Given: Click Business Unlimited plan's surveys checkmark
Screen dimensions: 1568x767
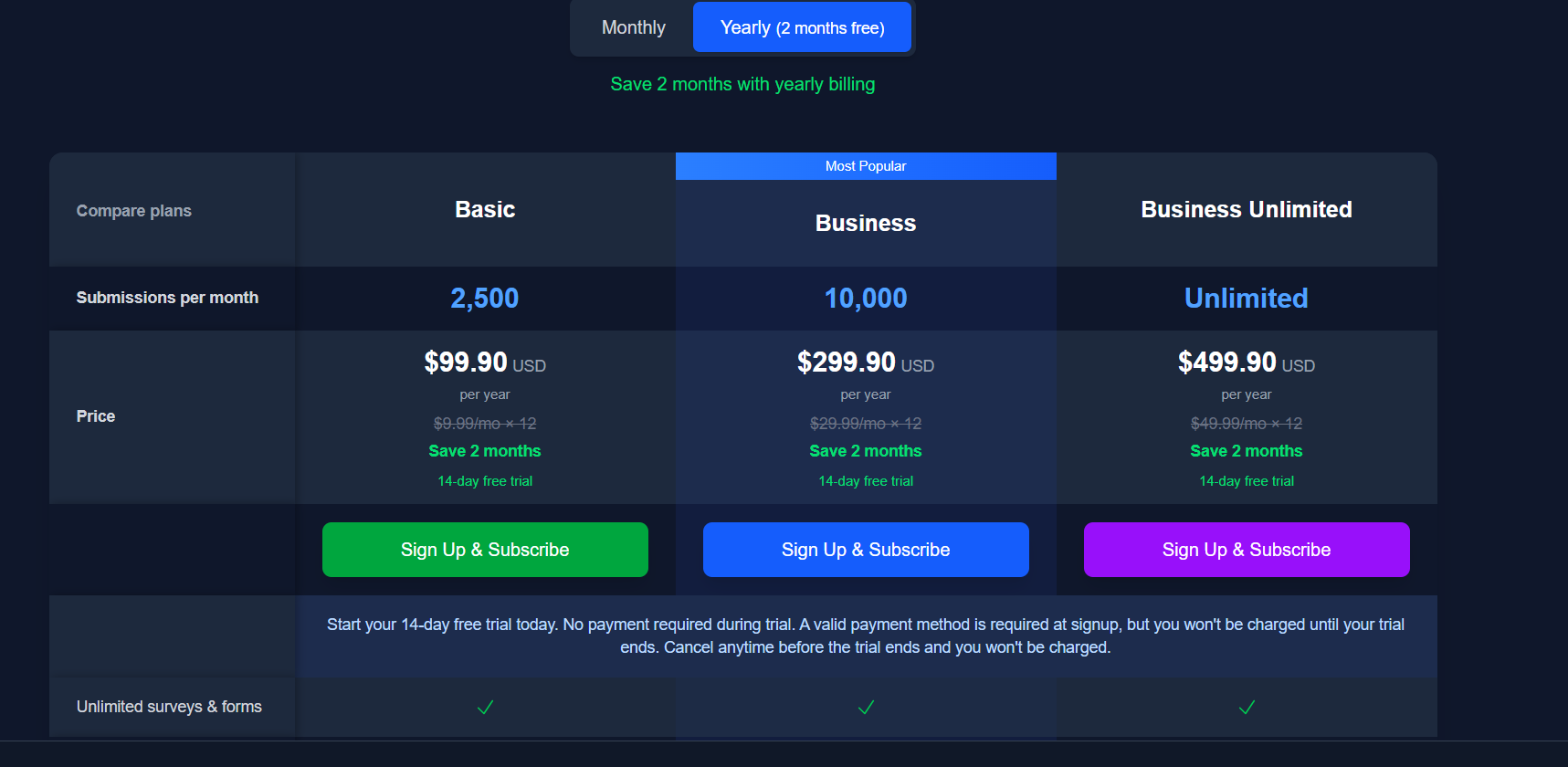Looking at the screenshot, I should [1247, 707].
